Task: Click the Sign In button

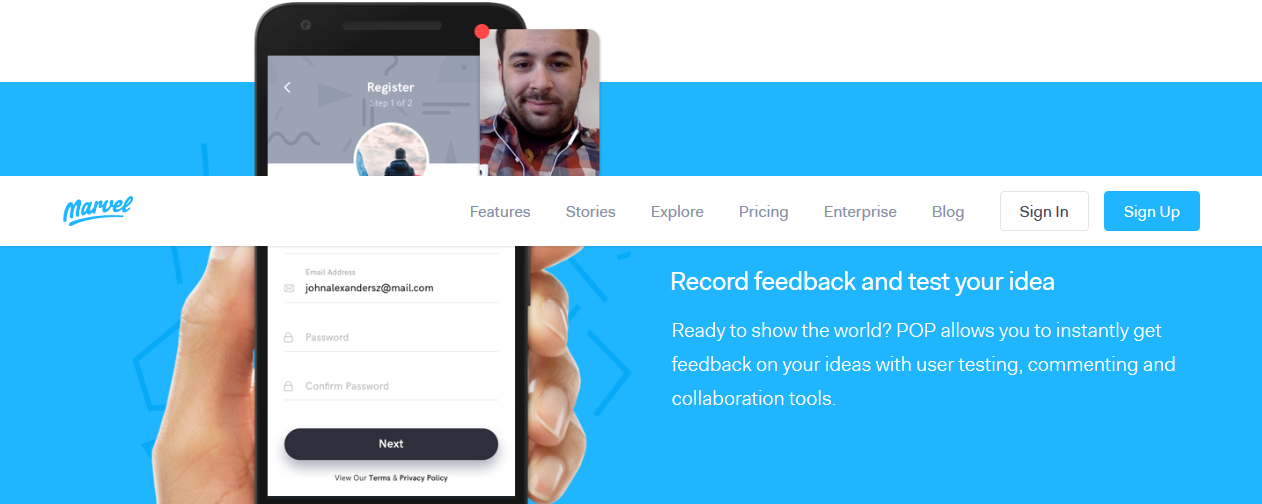Action: tap(1044, 211)
